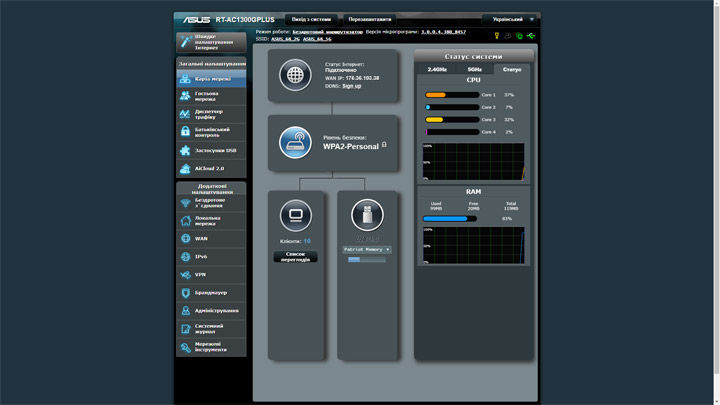
Task: Click the USB storage usage bar
Action: [367, 259]
